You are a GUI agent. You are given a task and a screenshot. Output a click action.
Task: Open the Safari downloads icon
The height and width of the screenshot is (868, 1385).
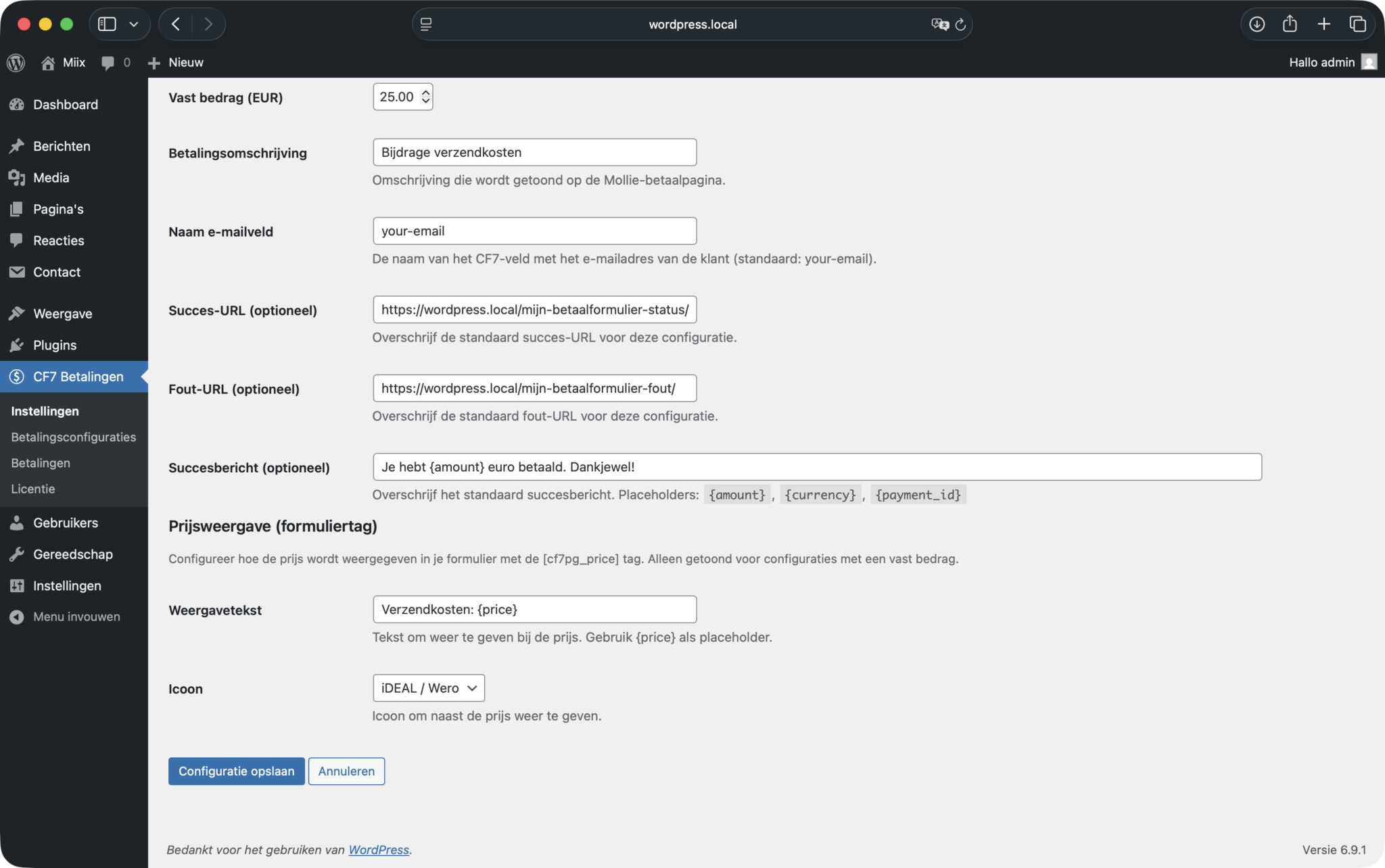(1257, 24)
